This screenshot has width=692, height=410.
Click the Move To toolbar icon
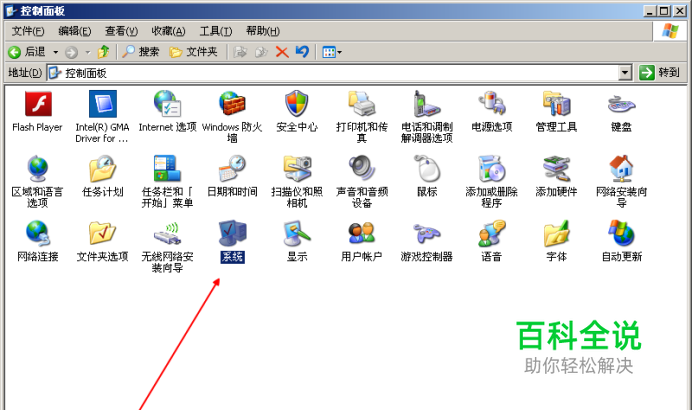240,52
